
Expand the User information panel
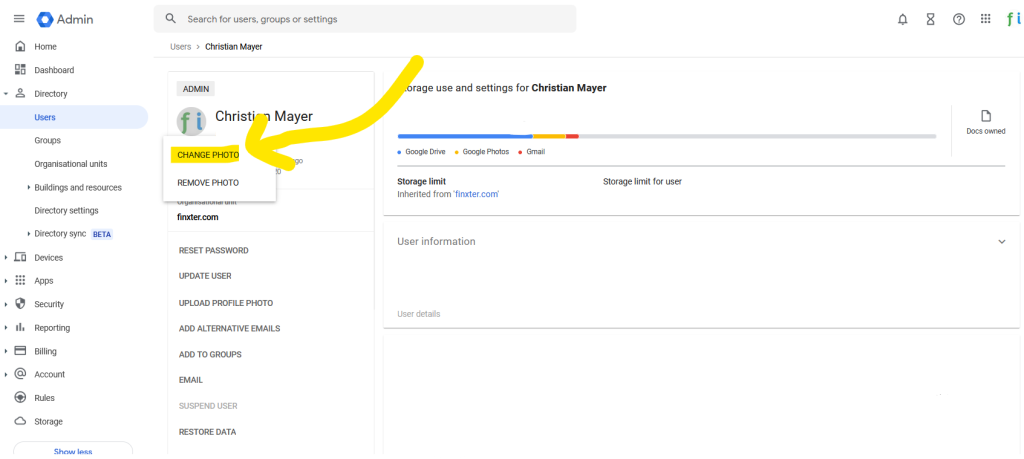tap(1001, 242)
